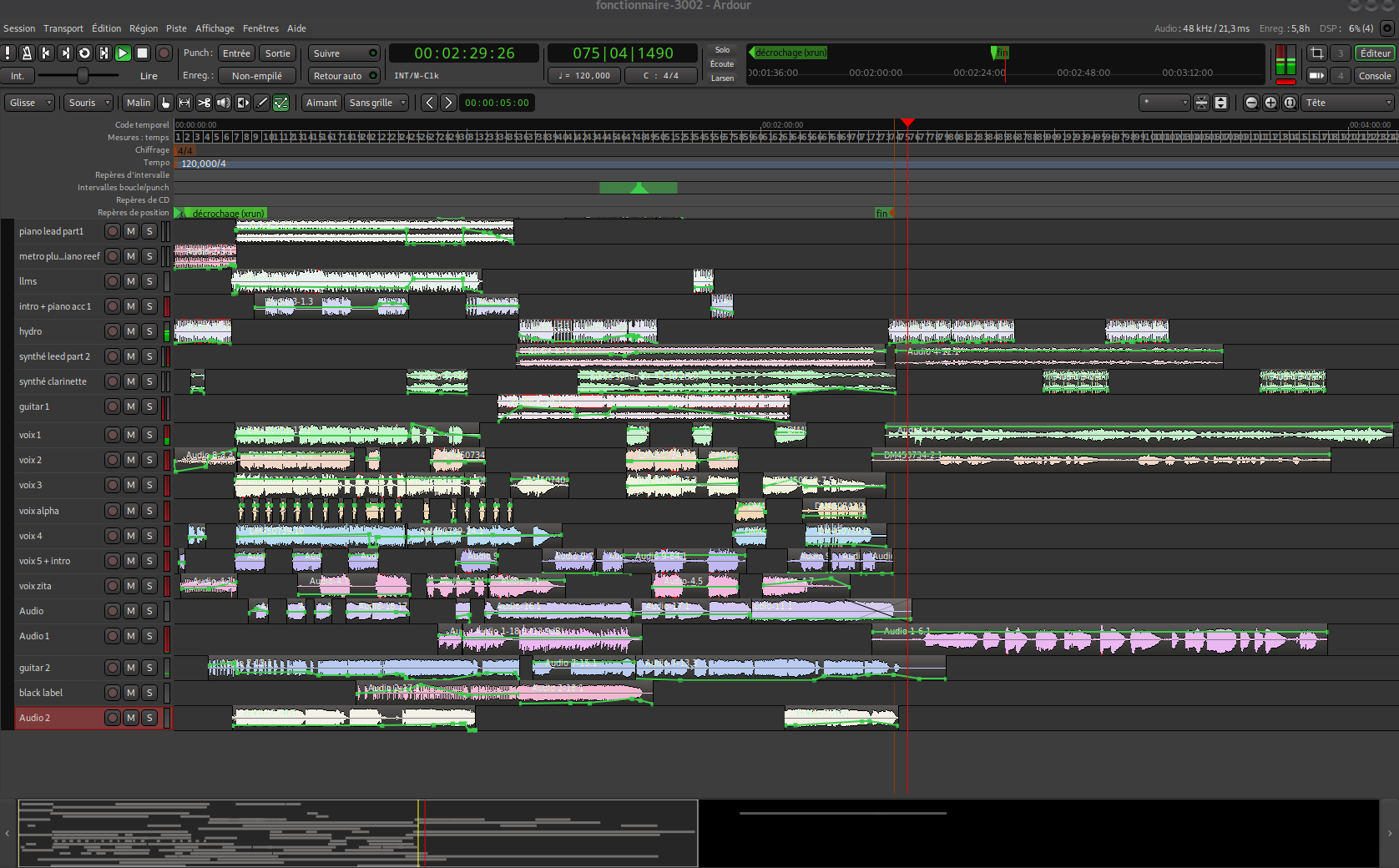Go to session start transport button
Viewport: 1399px width, 868px height.
(46, 53)
